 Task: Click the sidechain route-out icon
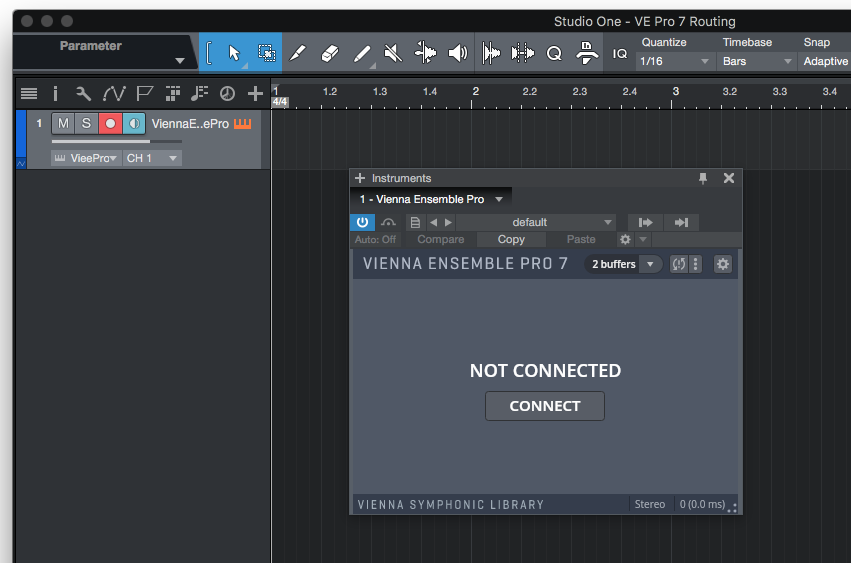[645, 222]
